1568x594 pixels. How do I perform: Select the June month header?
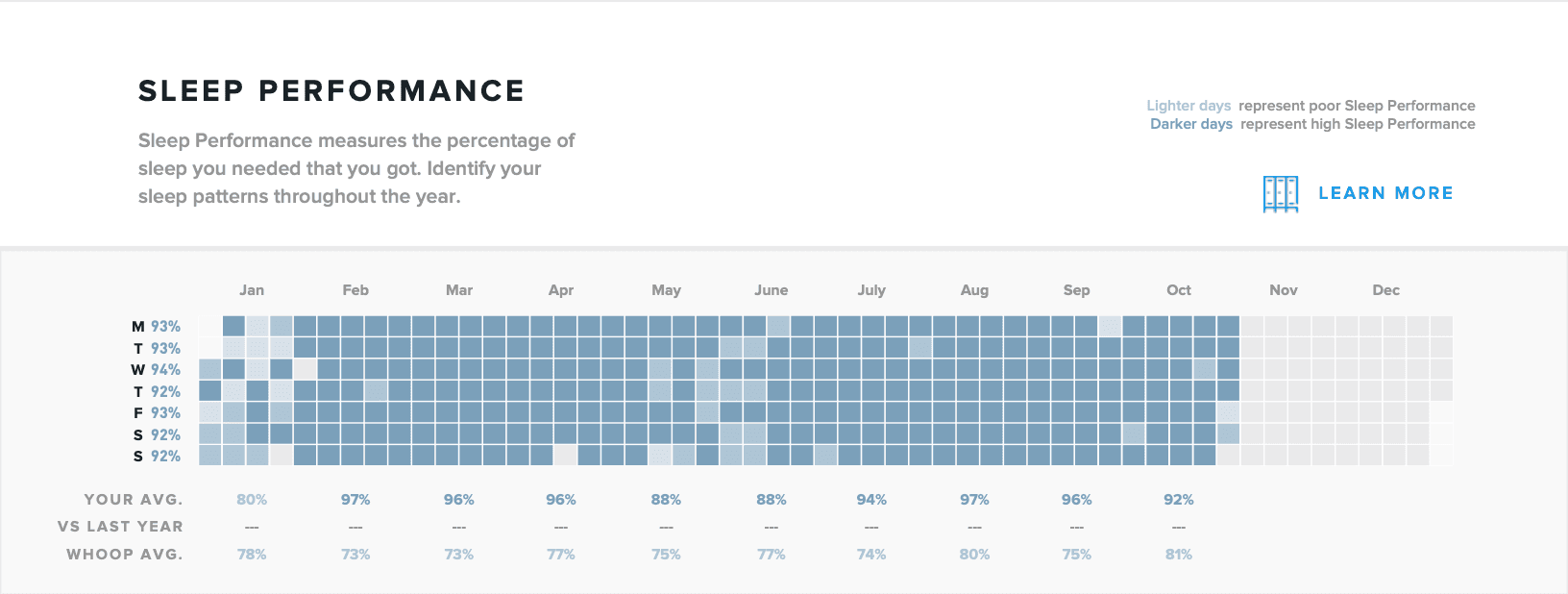(772, 289)
